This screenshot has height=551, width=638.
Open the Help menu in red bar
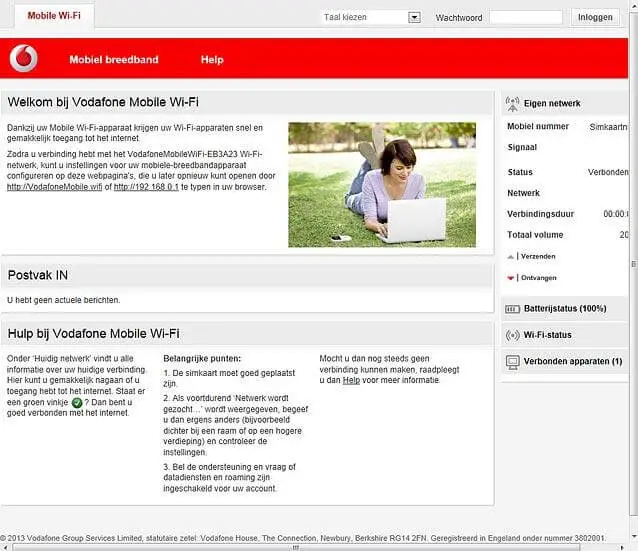tap(212, 60)
